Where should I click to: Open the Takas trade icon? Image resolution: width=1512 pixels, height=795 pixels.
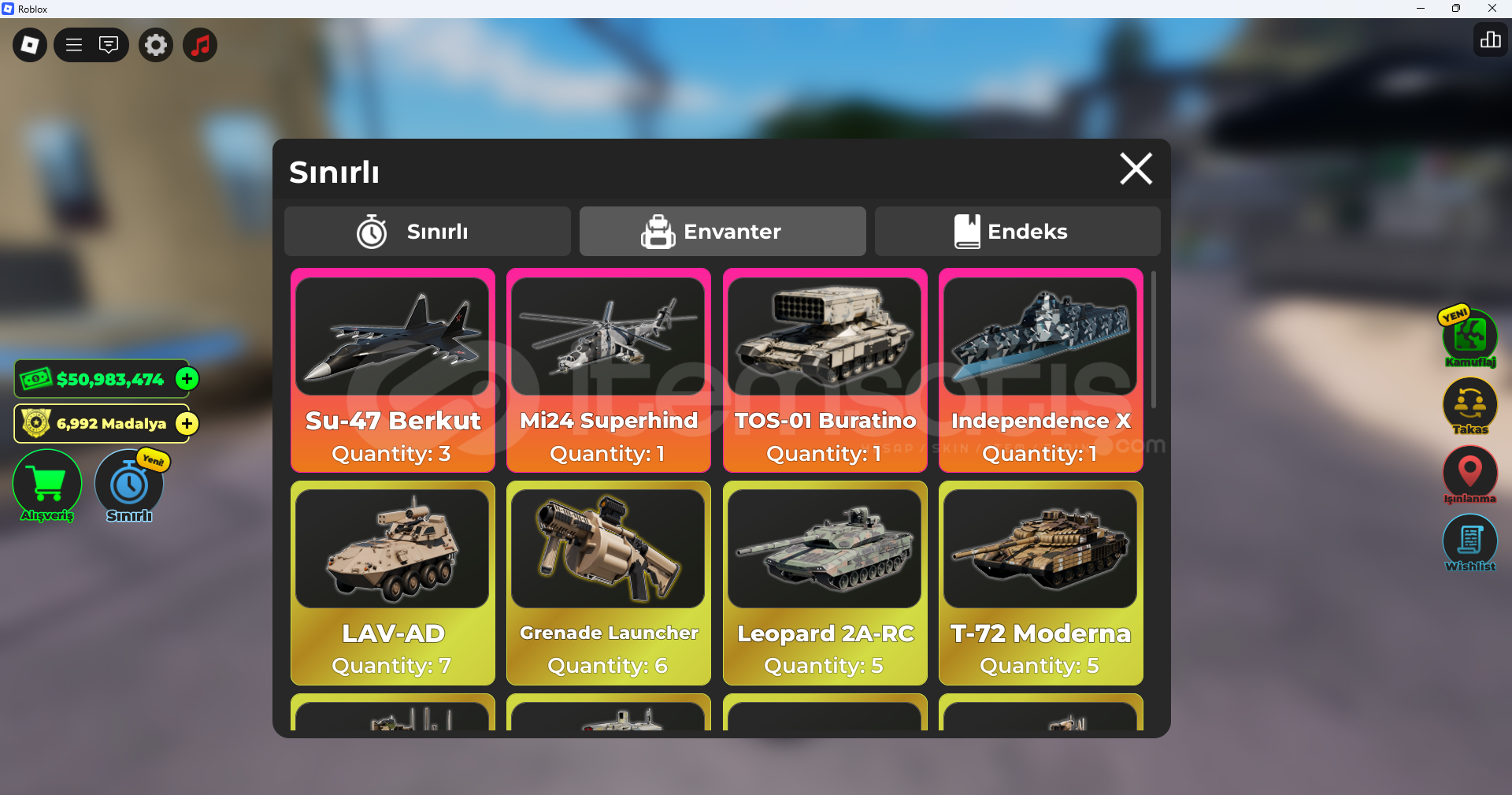point(1469,406)
